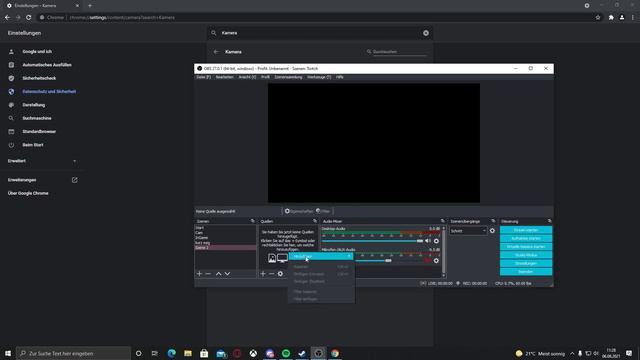Undock the Audio-Mixer panel
This screenshot has width=640, height=360.
442,221
